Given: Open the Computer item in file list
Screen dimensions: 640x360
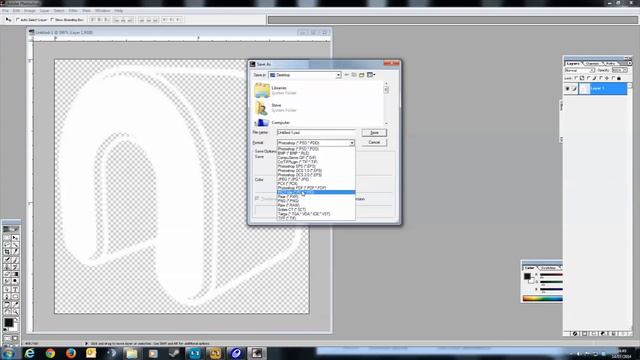Looking at the screenshot, I should point(272,122).
